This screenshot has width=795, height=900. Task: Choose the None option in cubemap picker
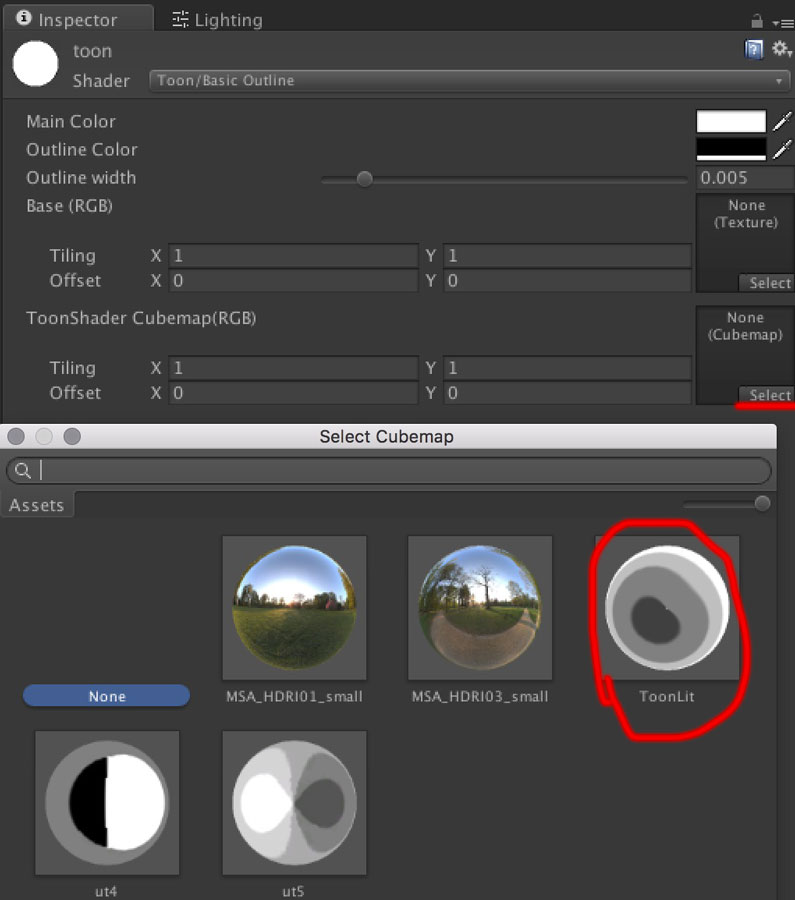(106, 696)
